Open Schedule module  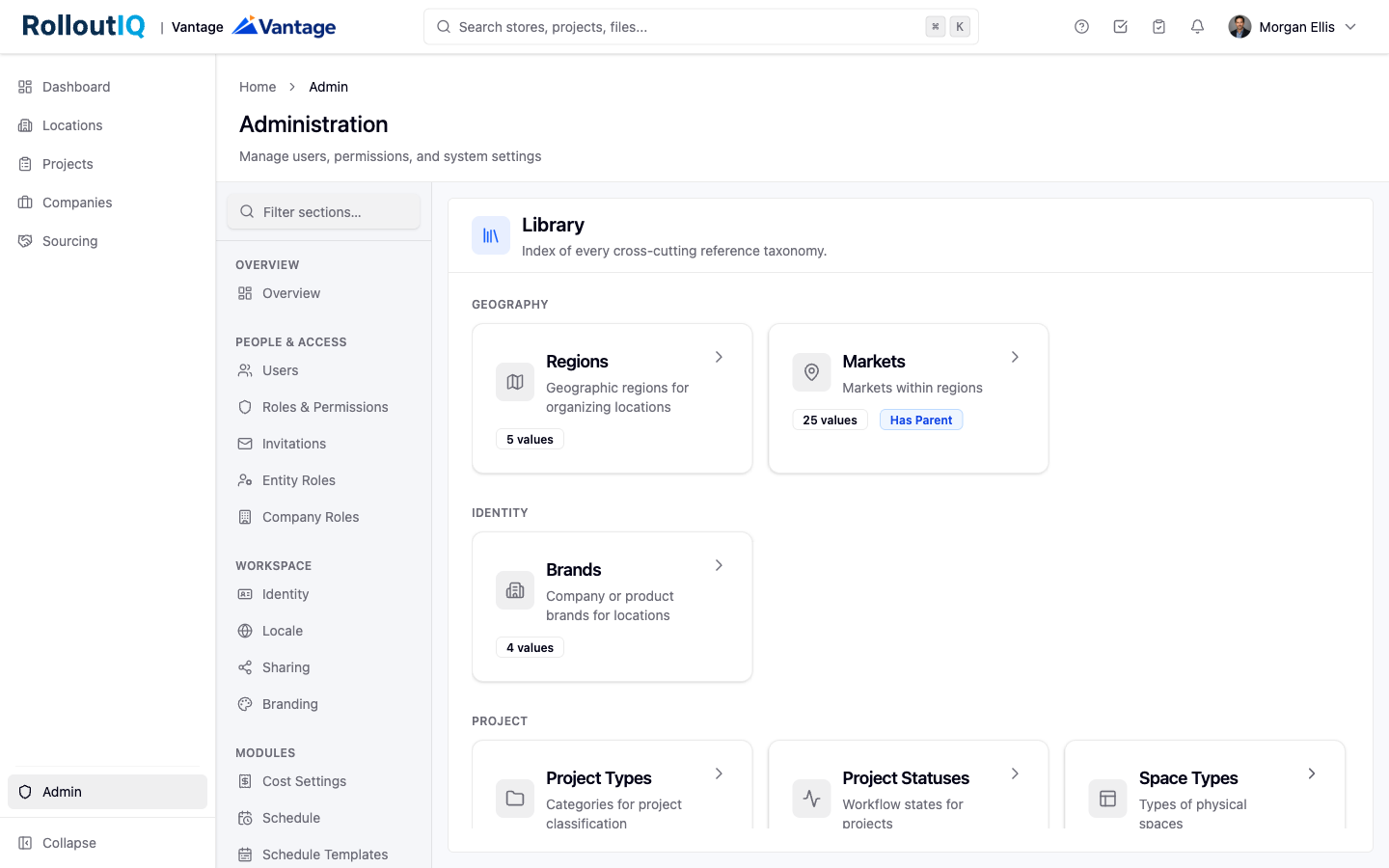324,818
